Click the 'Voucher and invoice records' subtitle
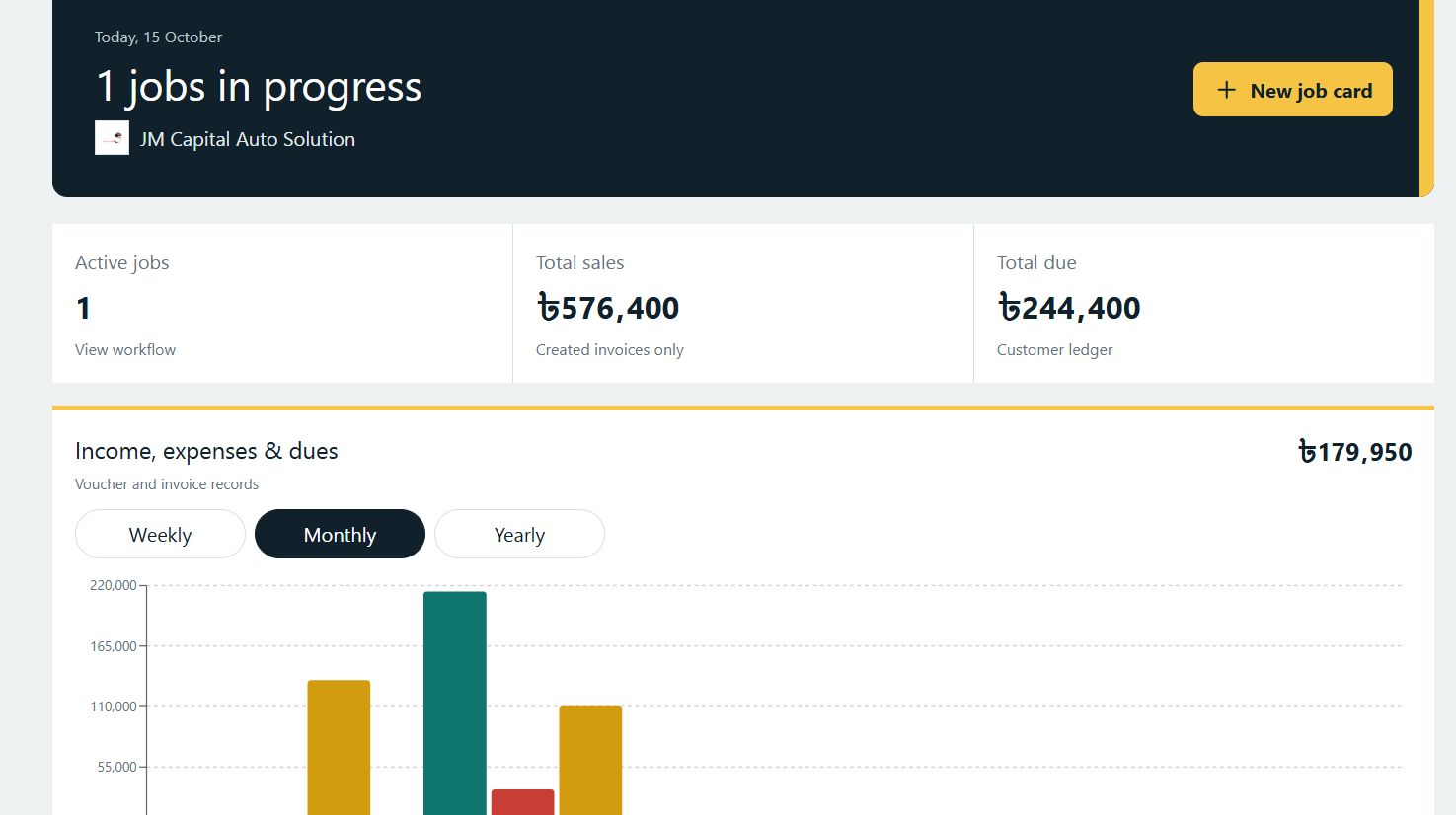 point(167,484)
